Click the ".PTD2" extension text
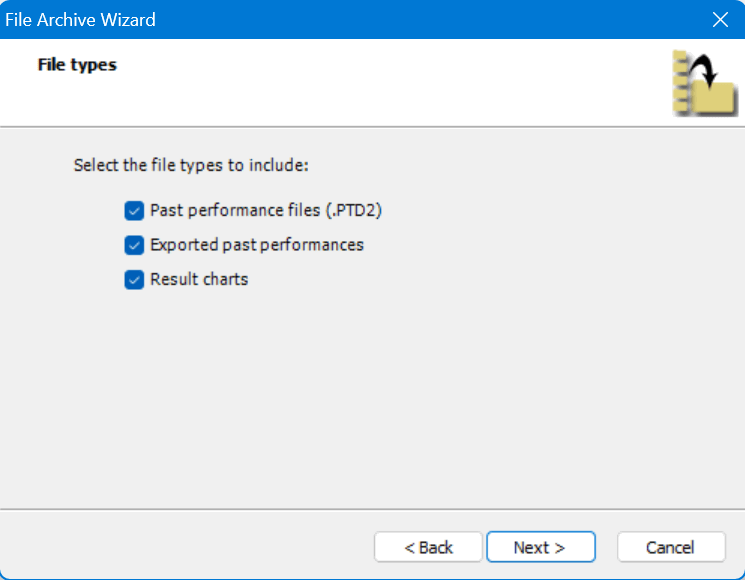This screenshot has width=745, height=580. [355, 211]
